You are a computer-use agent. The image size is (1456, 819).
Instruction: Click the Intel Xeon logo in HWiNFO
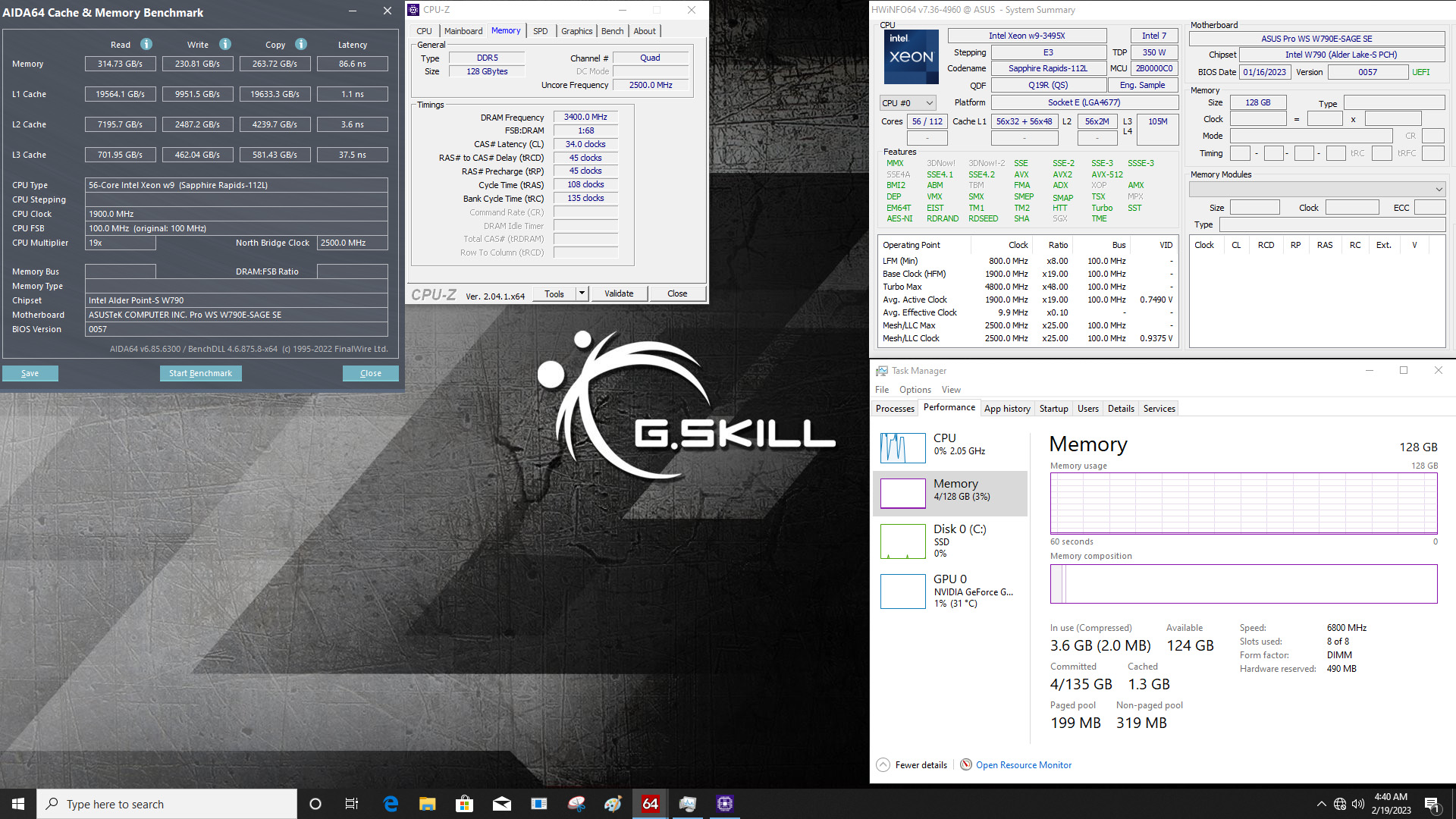coord(912,57)
